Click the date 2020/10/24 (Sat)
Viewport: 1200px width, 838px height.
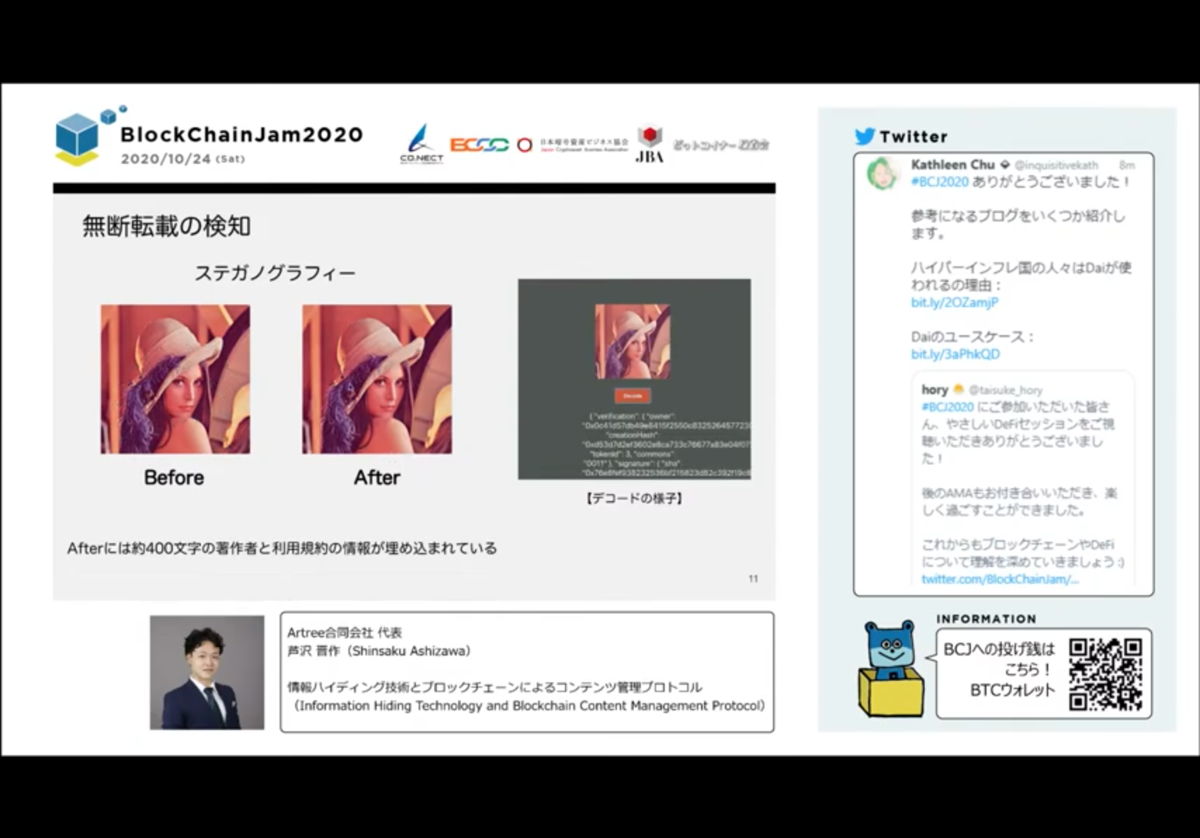pyautogui.click(x=182, y=159)
